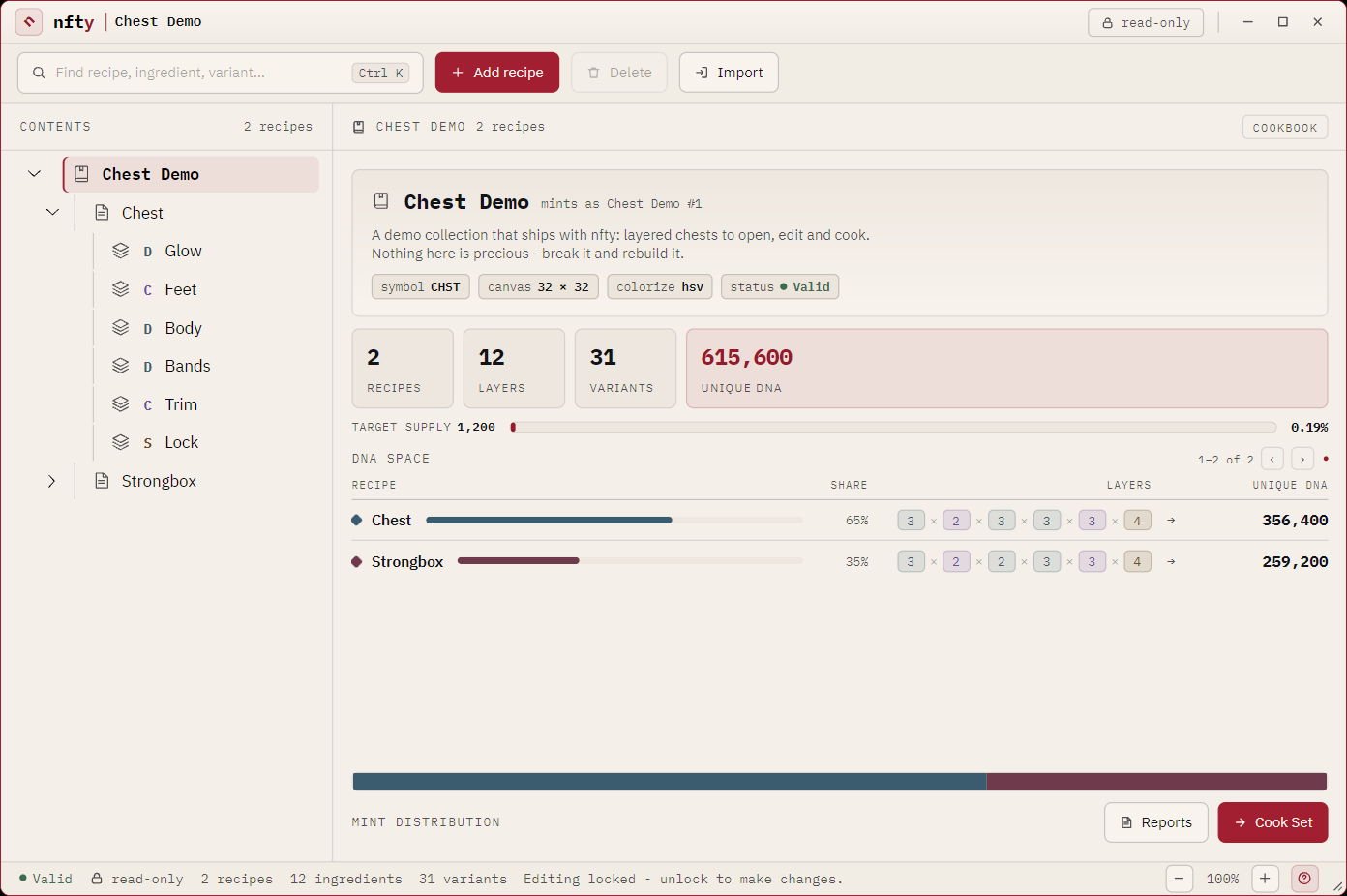Click the help icon in status bar

(1304, 879)
